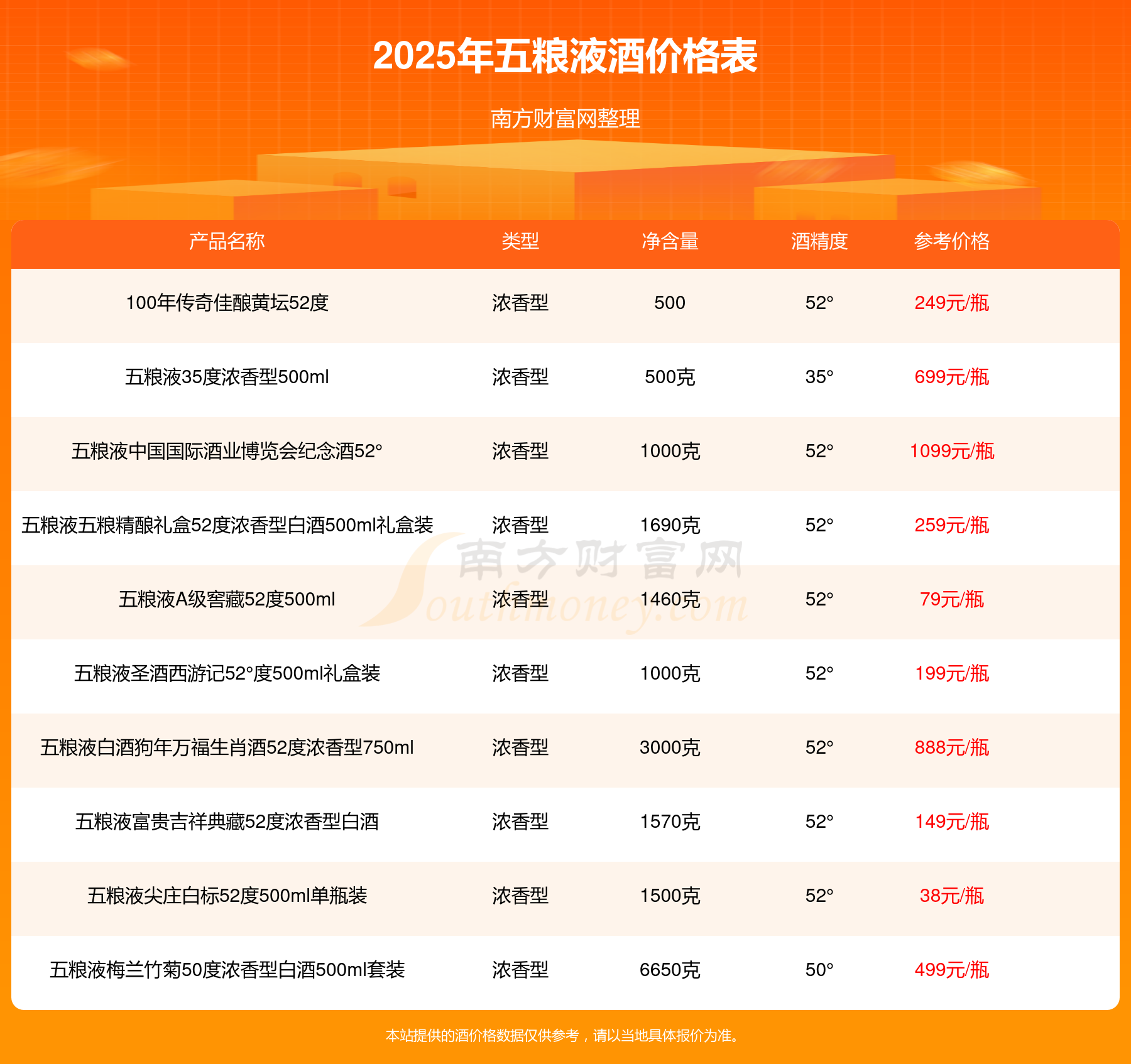1131x1064 pixels.
Task: Click product name 五粮液尖庄白标52度500ml单瓶装
Action: (x=227, y=896)
